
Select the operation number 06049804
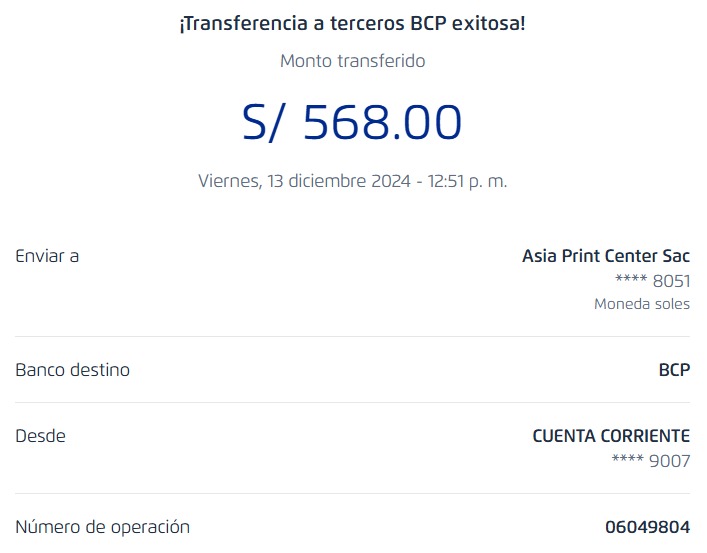tap(647, 527)
